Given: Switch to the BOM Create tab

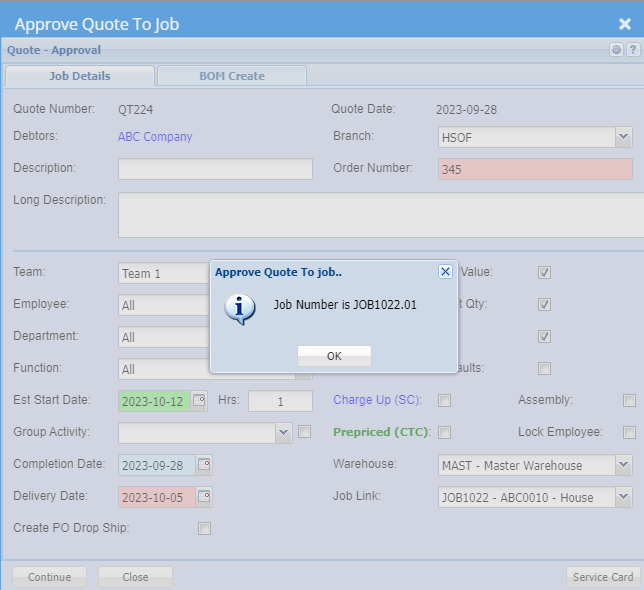Looking at the screenshot, I should coord(231,76).
